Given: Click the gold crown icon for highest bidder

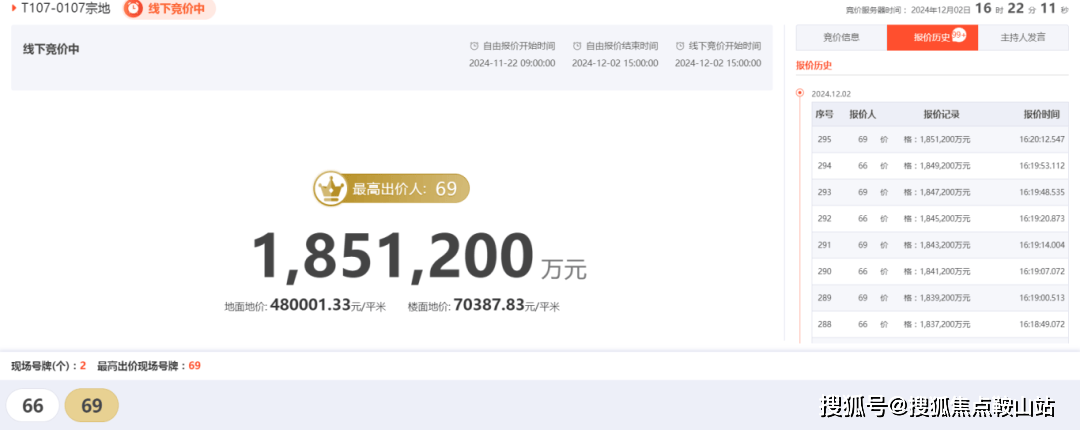Looking at the screenshot, I should pyautogui.click(x=329, y=189).
